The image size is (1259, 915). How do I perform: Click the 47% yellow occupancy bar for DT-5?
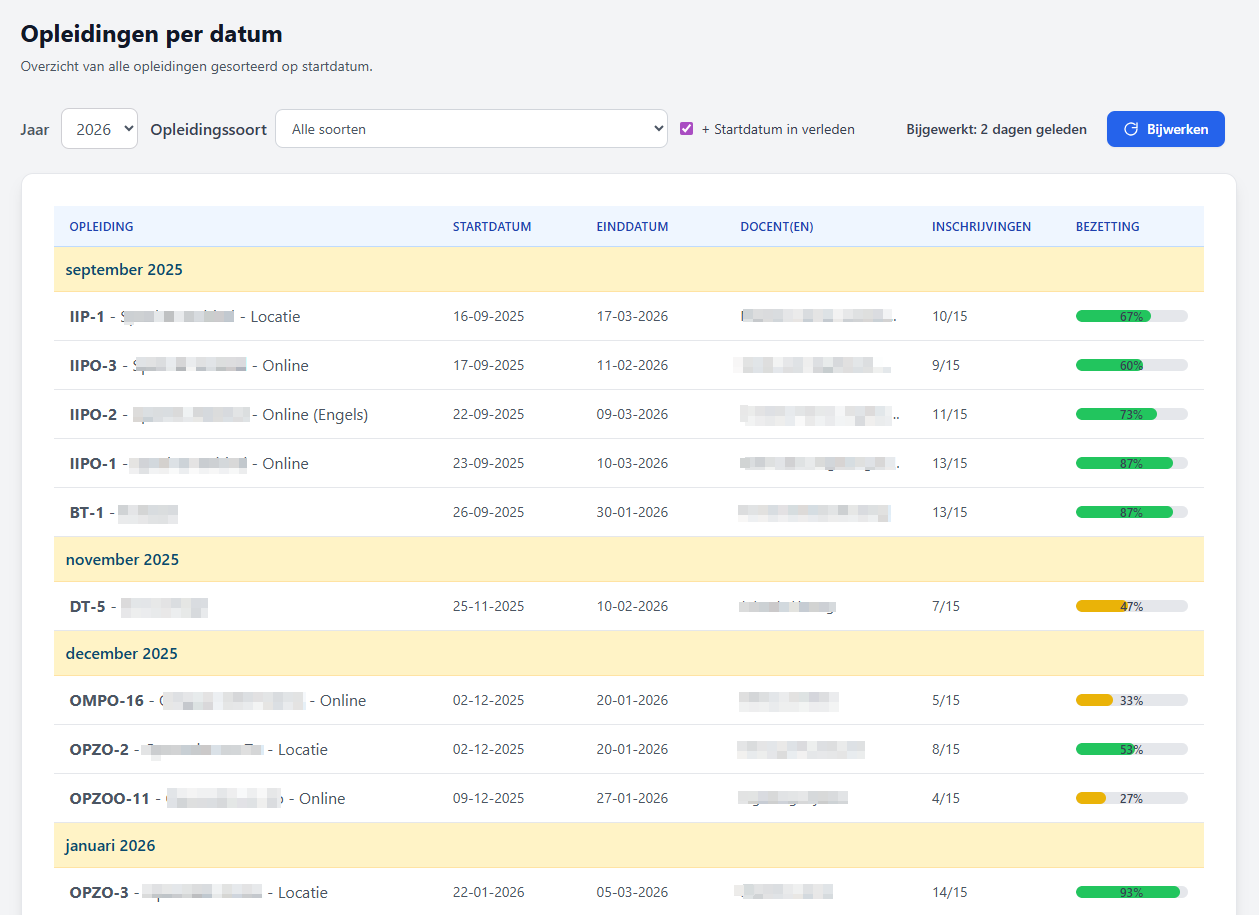pyautogui.click(x=1131, y=607)
